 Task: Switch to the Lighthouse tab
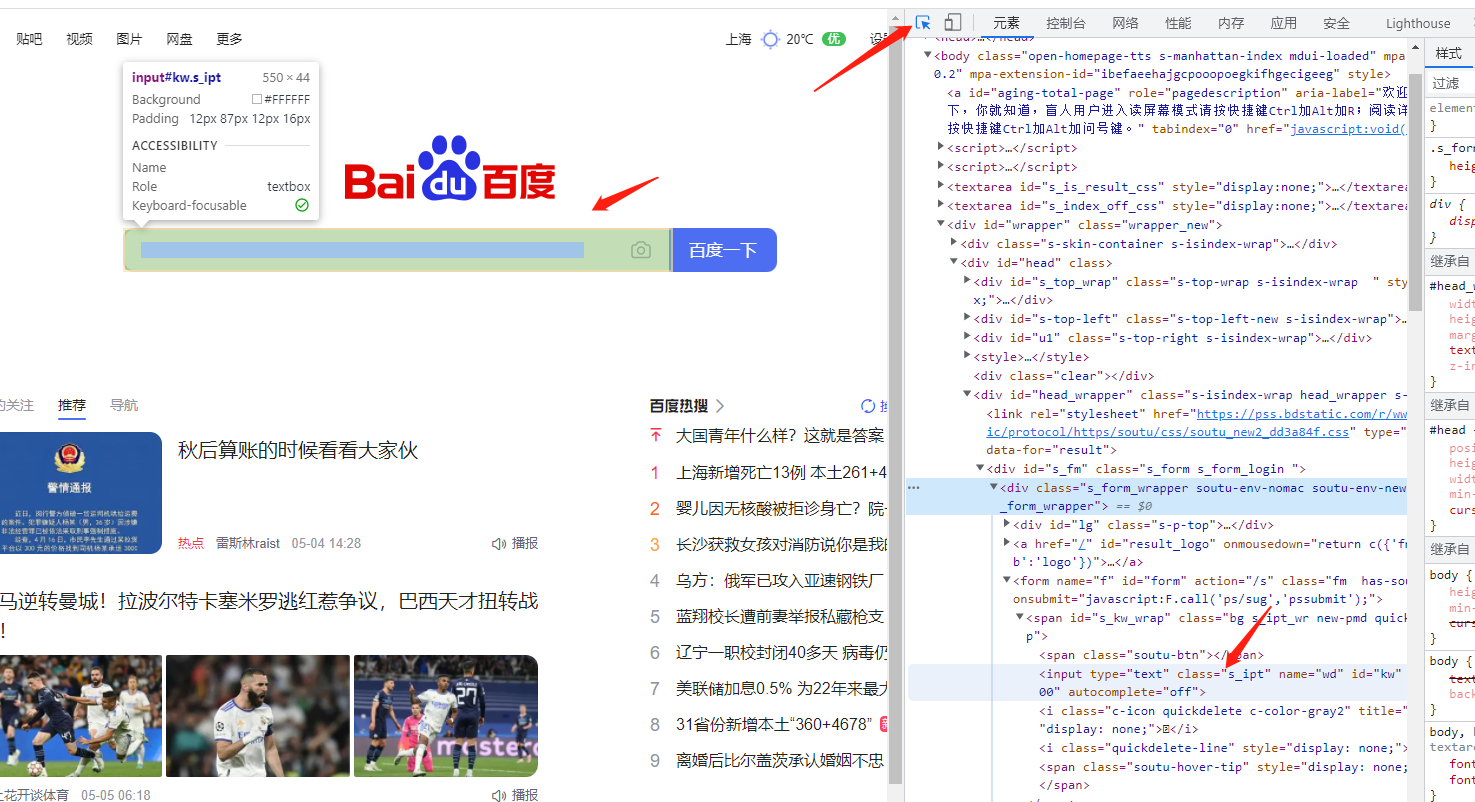pyautogui.click(x=1418, y=23)
